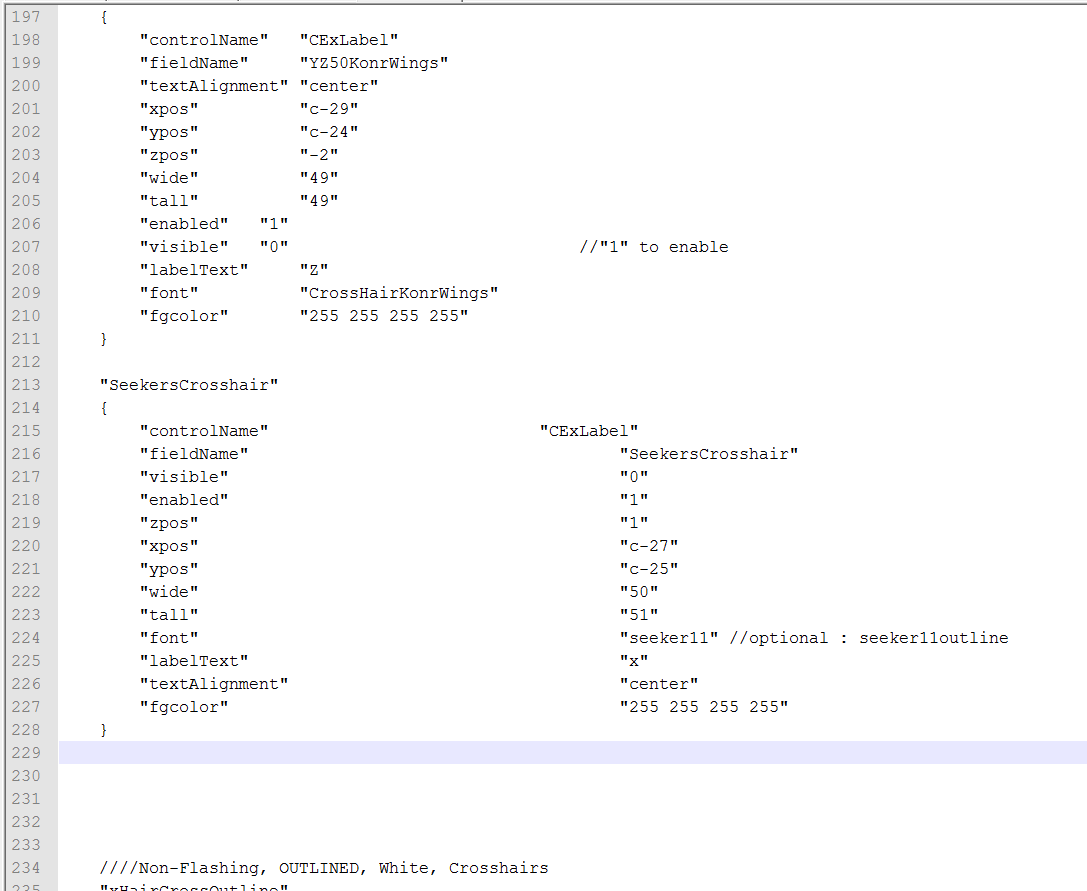1087x891 pixels.
Task: Place cursor on closing brace at line 228
Action: (x=104, y=730)
